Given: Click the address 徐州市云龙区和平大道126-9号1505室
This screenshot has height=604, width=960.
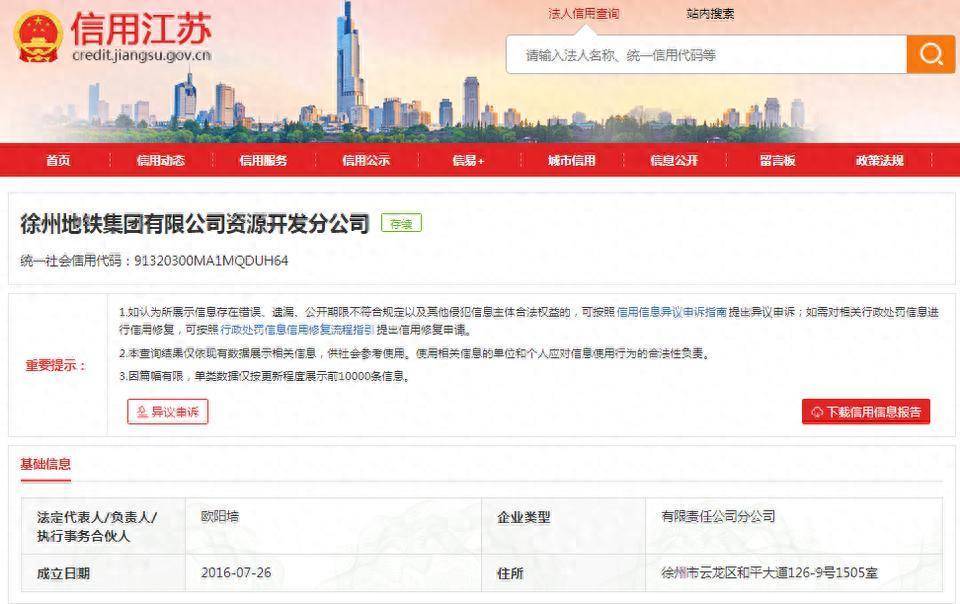Looking at the screenshot, I should (x=770, y=573).
